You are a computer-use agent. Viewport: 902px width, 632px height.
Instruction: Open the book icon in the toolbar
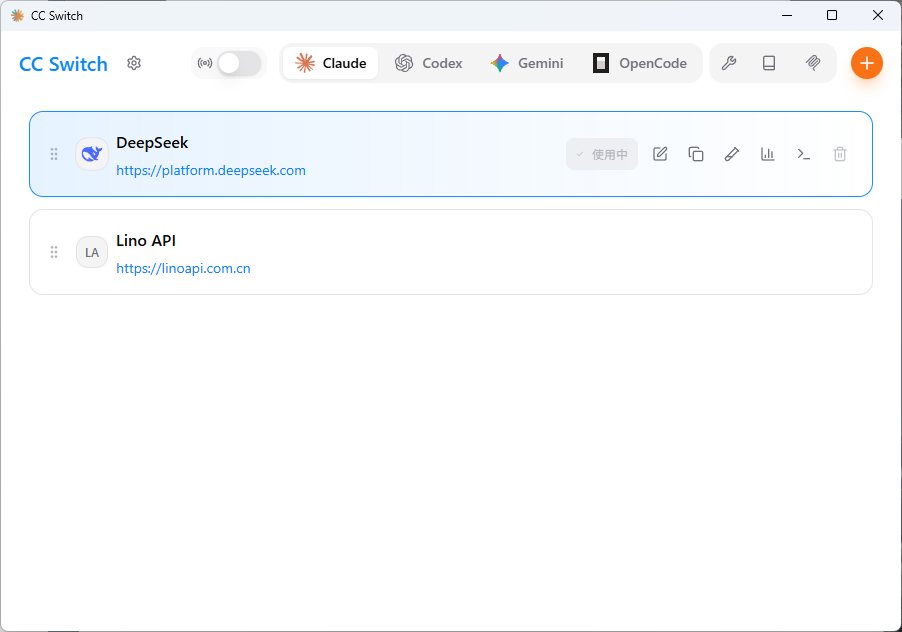[769, 63]
